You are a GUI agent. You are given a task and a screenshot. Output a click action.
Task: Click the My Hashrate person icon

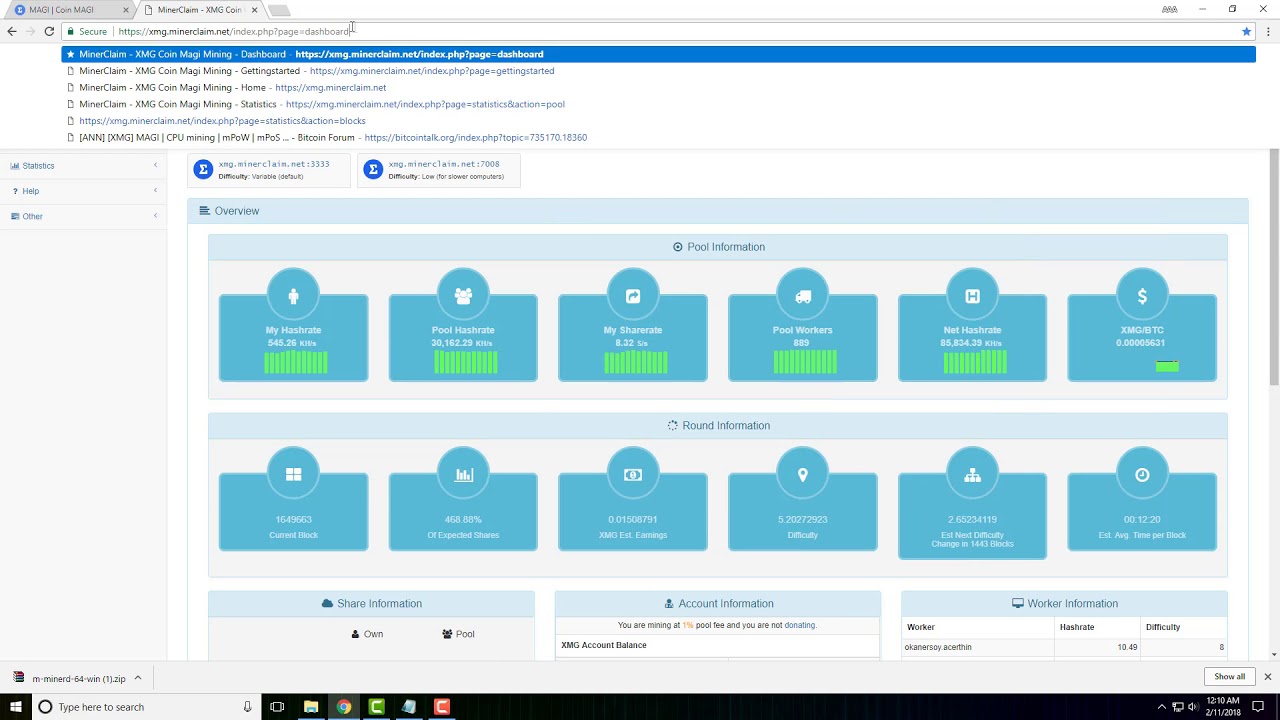293,296
